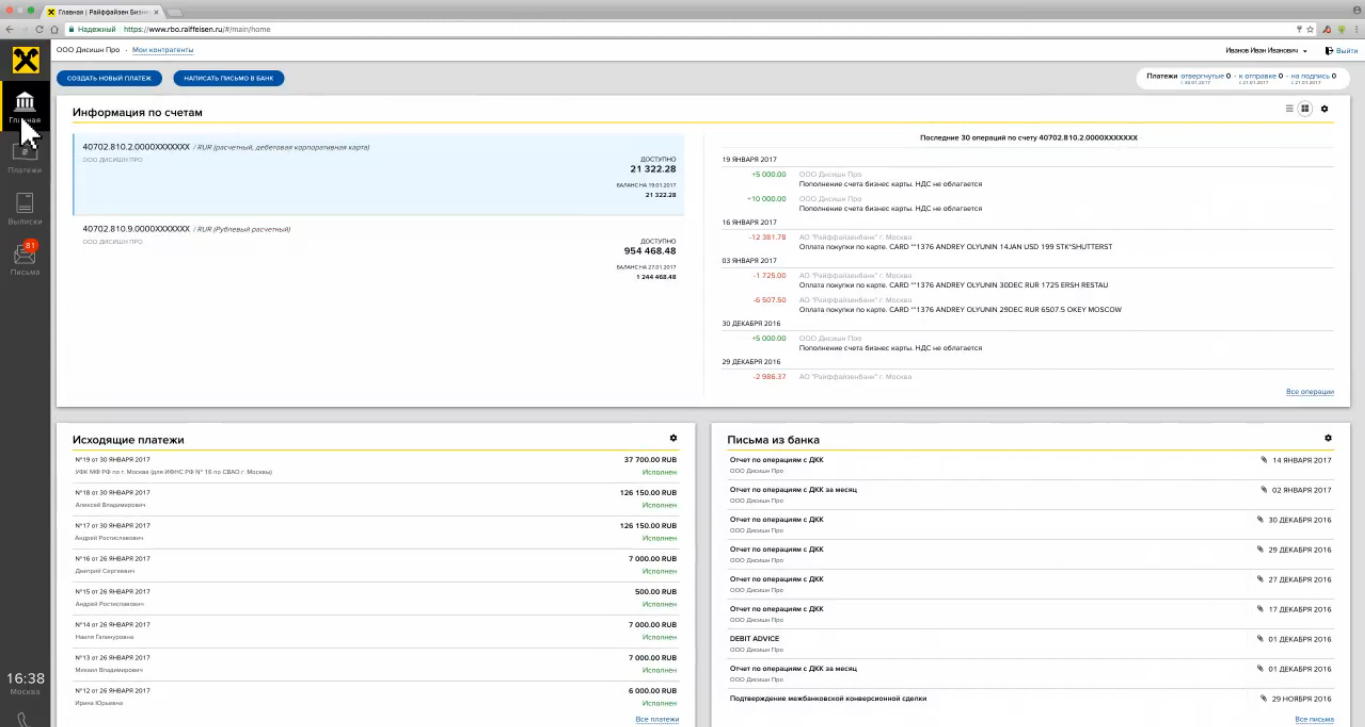Viewport: 1365px width, 727px height.
Task: Open the Все операции link
Action: [x=1310, y=392]
